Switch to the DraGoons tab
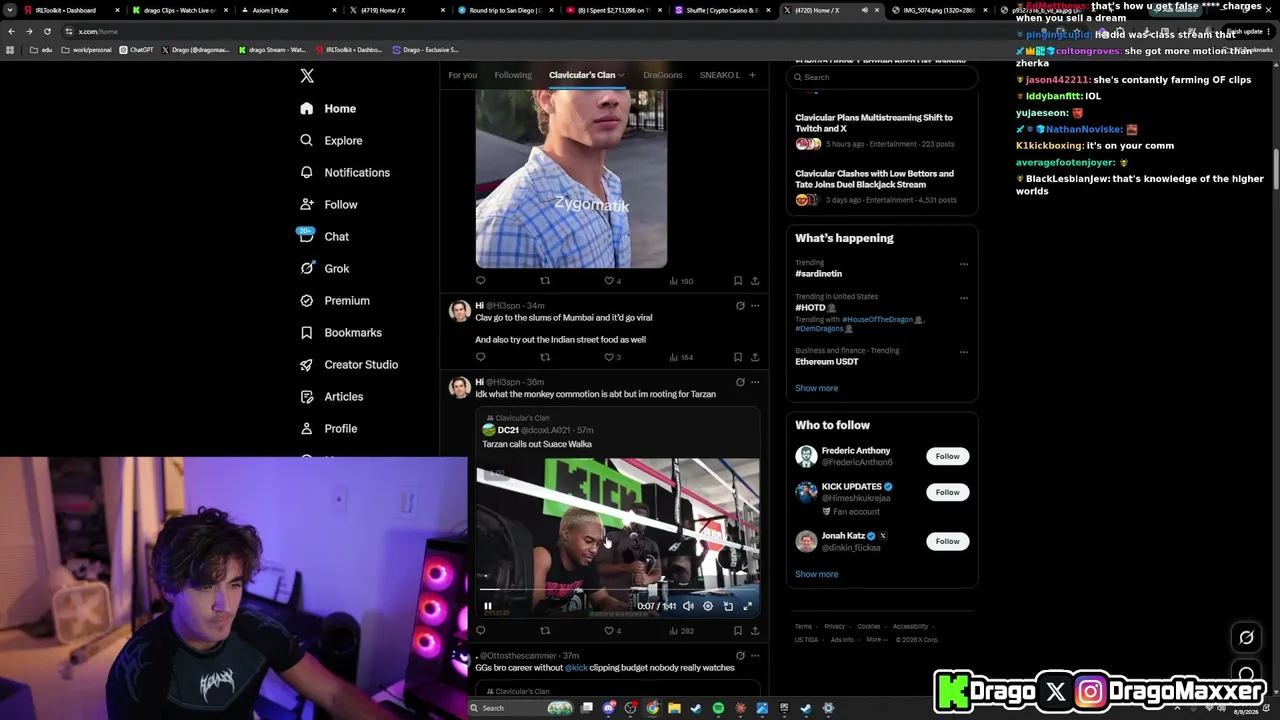This screenshot has height=720, width=1280. 662,75
